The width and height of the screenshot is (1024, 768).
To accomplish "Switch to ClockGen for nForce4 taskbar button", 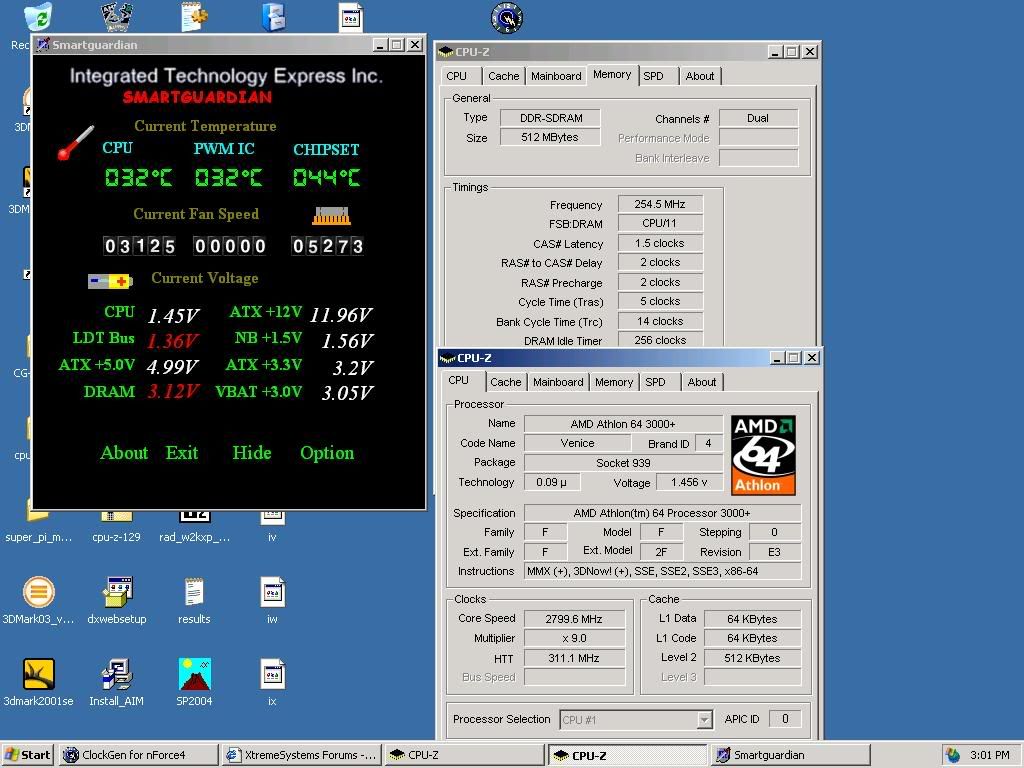I will click(138, 755).
